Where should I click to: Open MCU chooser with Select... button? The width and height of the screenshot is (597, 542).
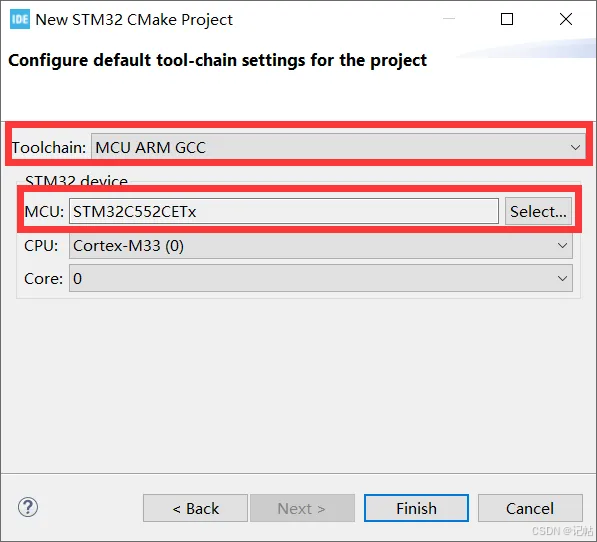538,211
